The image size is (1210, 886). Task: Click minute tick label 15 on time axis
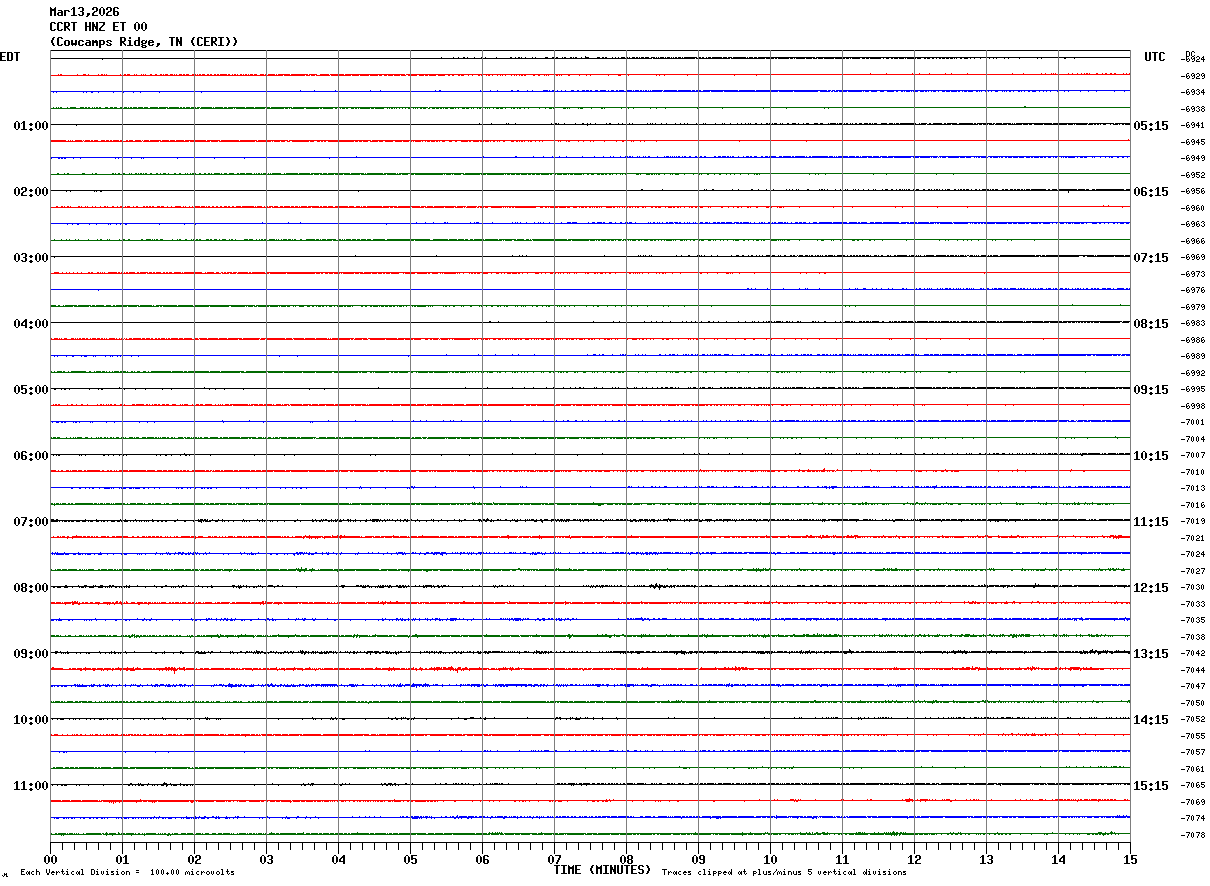coord(1130,859)
